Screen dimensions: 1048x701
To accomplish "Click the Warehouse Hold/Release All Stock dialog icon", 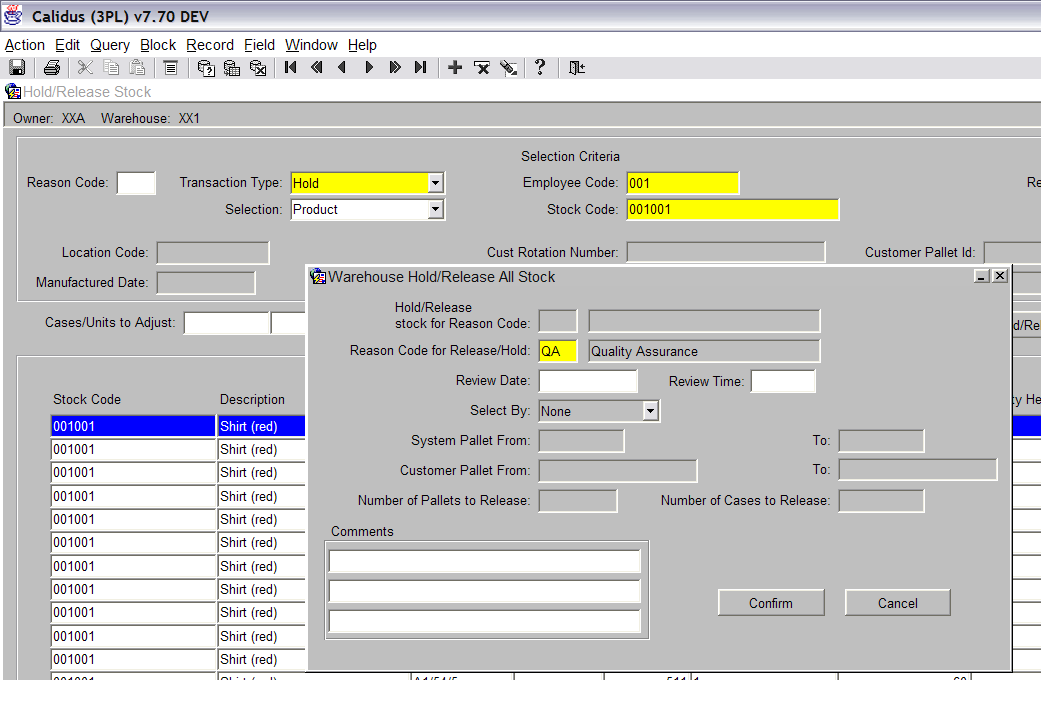I will point(318,276).
